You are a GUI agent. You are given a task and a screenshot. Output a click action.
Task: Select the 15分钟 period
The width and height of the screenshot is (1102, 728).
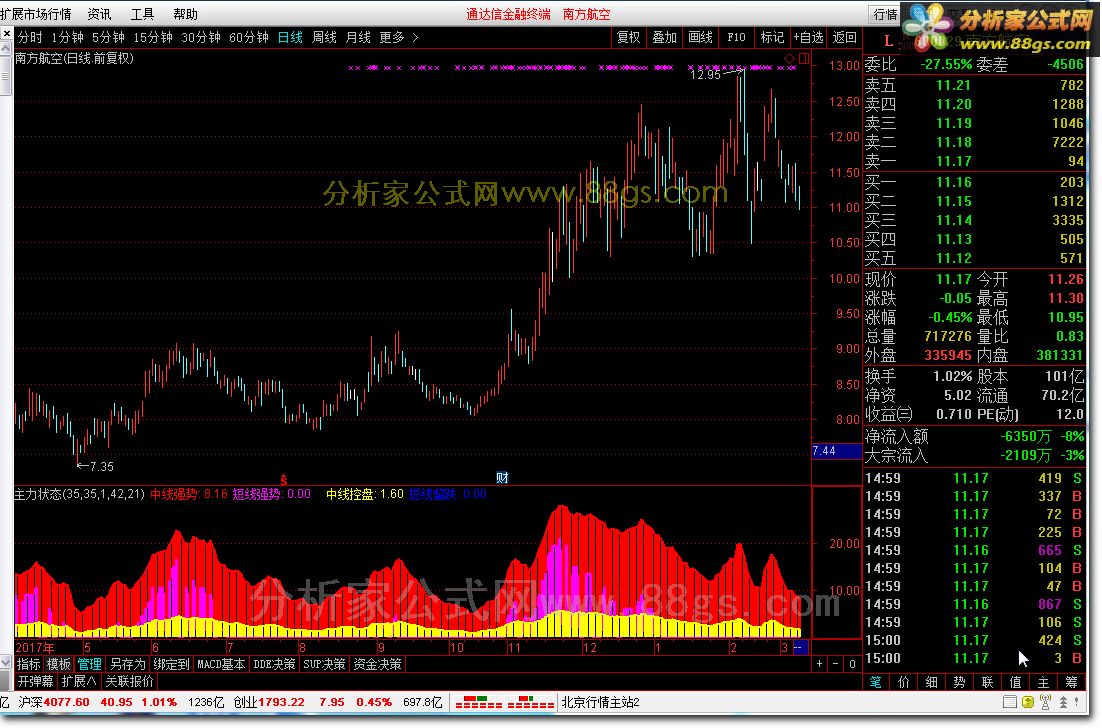(x=153, y=37)
